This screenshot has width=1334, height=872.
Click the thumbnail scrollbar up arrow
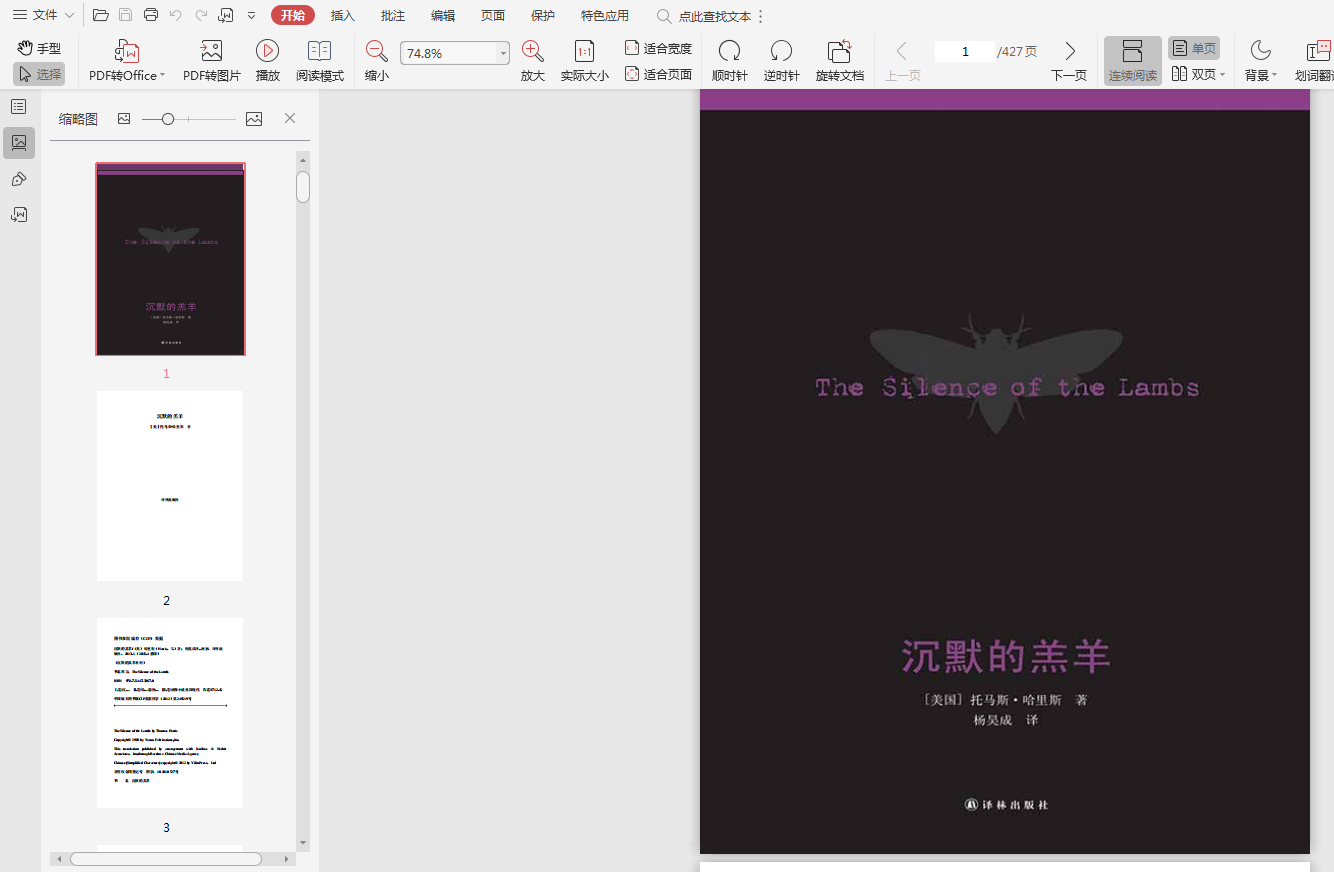303,158
